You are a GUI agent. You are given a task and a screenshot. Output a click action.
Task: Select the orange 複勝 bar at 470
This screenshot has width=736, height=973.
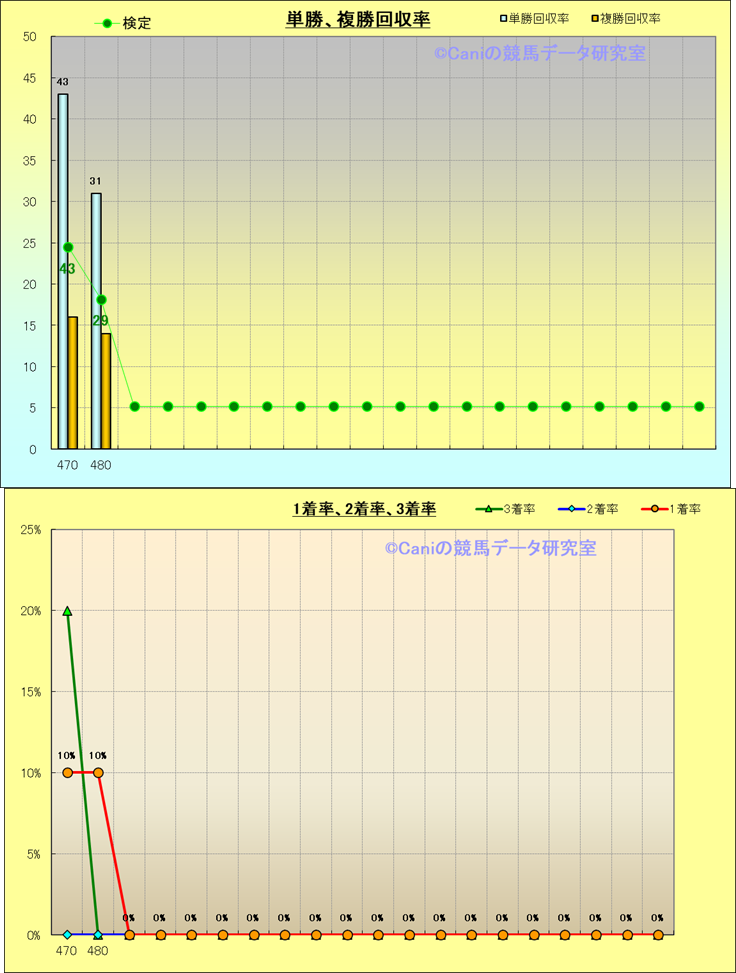tap(73, 382)
